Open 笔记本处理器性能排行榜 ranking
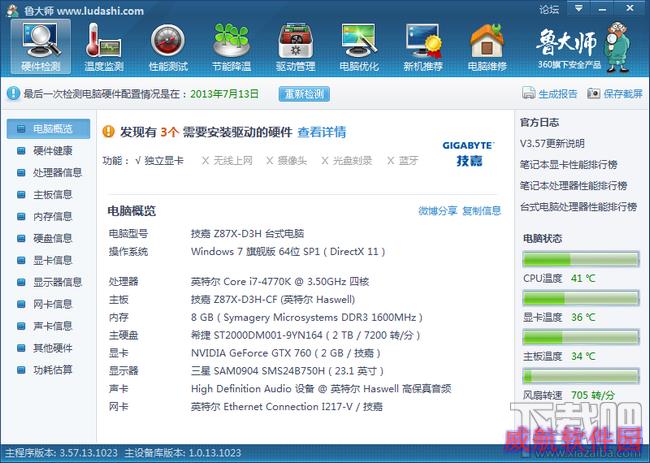Viewport: 650px width, 463px height. pos(574,186)
